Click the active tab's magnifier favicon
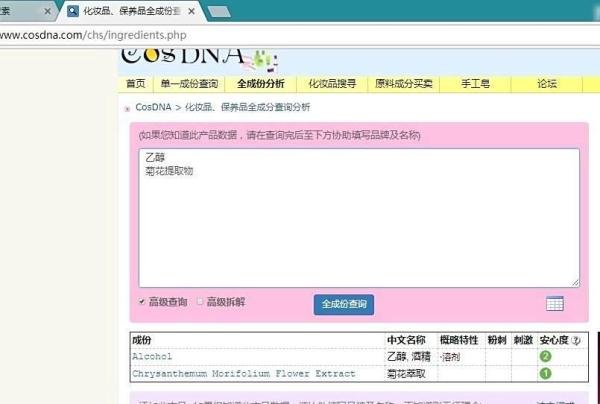Screen dimensions: 600x404 pos(73,11)
